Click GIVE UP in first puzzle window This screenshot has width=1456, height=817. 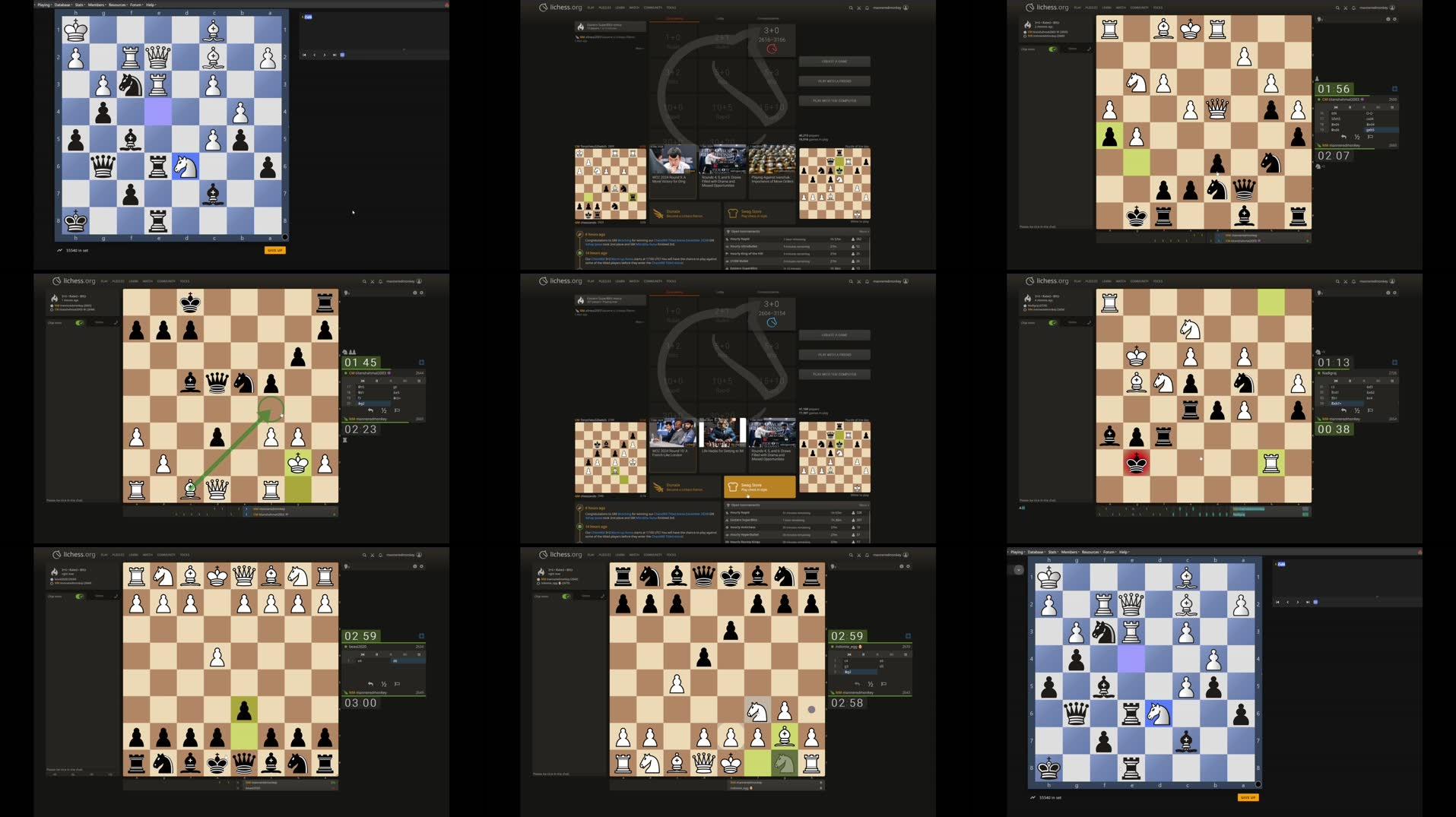[274, 250]
